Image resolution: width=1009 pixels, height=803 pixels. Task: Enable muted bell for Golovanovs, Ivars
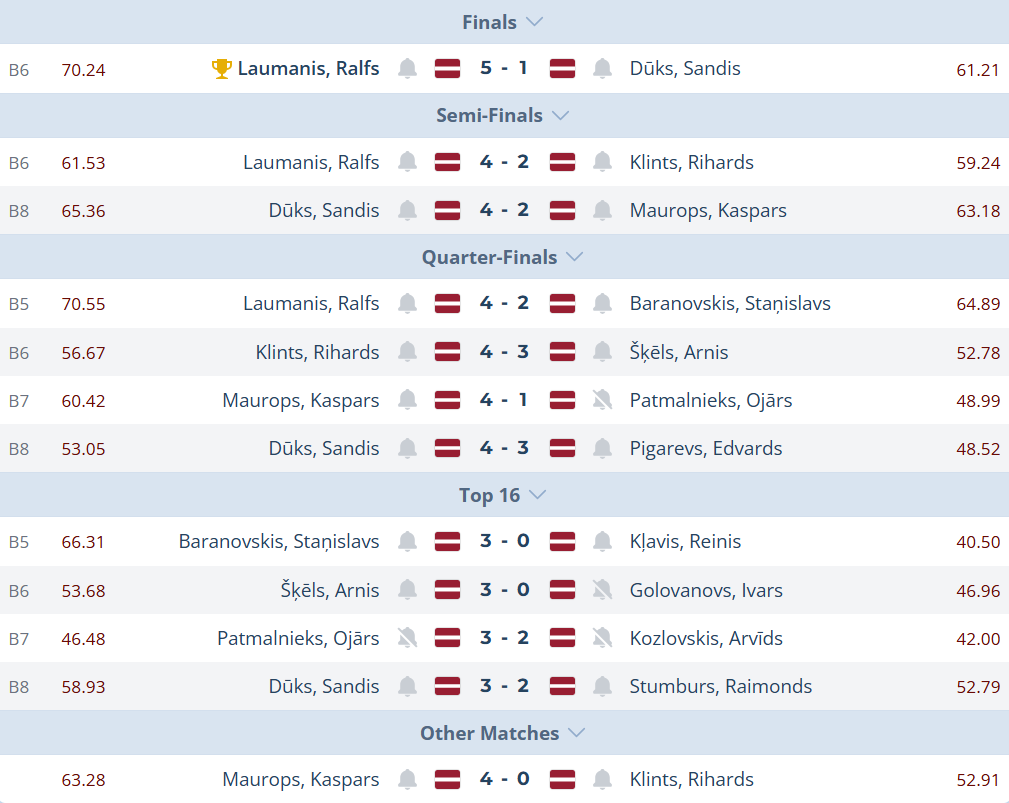(x=602, y=590)
